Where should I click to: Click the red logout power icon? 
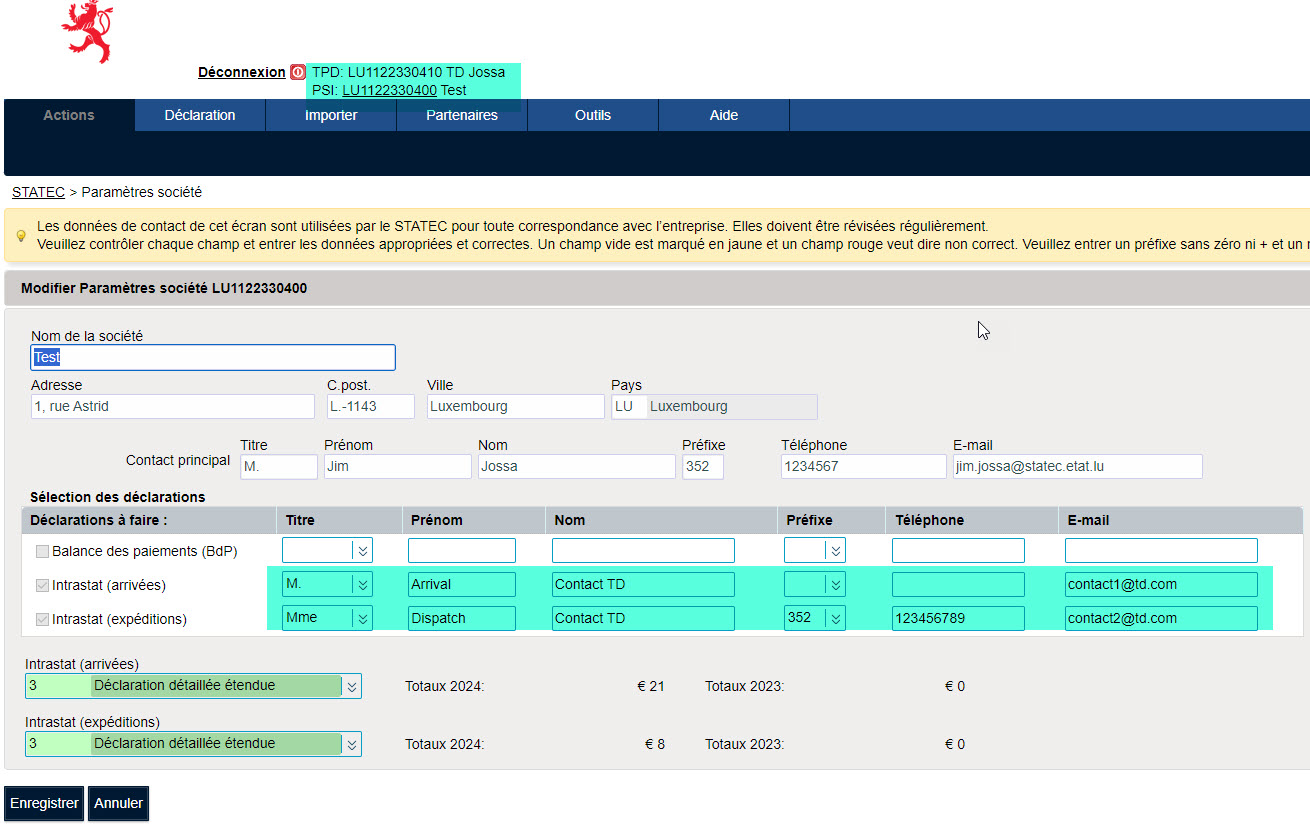(x=298, y=72)
